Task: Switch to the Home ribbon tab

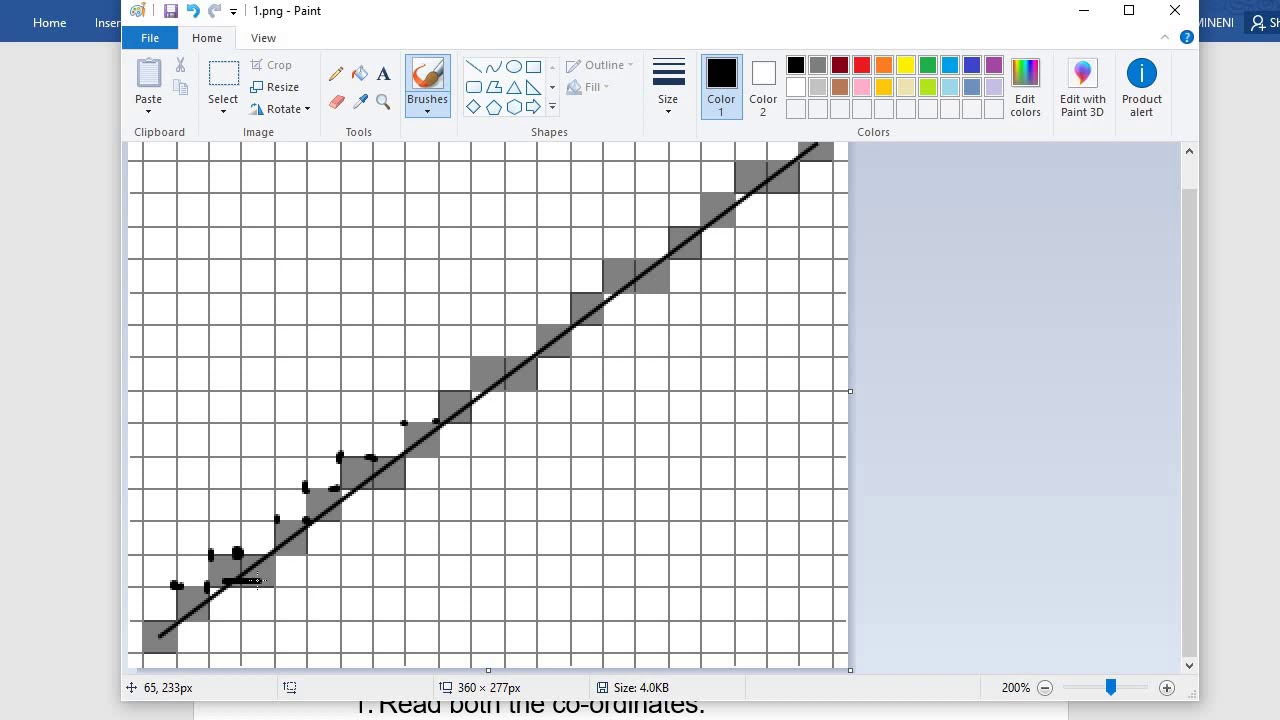Action: point(207,38)
